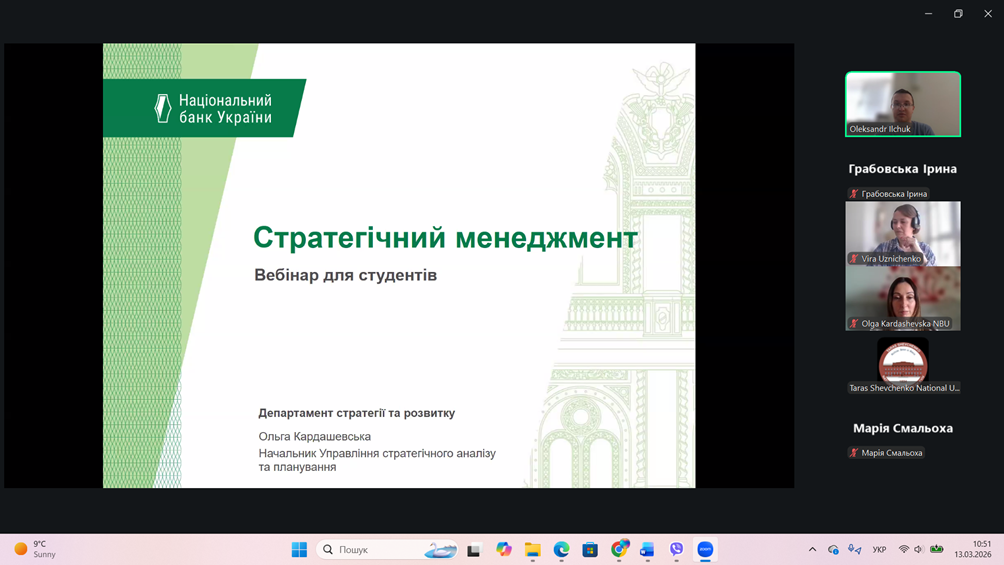Open File Explorer from the taskbar
Image resolution: width=1004 pixels, height=565 pixels.
[x=532, y=549]
